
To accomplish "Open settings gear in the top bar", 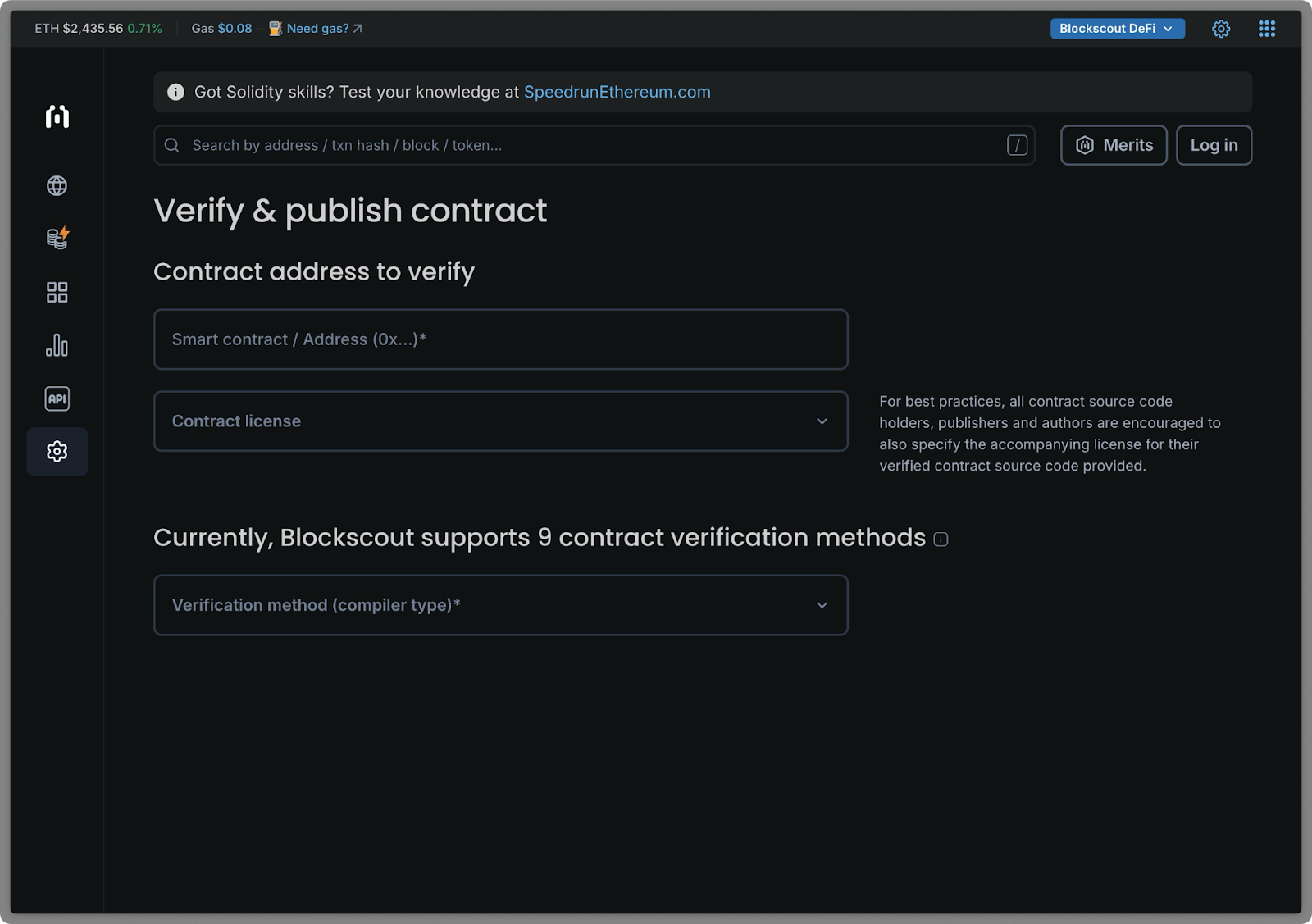I will pyautogui.click(x=1221, y=29).
